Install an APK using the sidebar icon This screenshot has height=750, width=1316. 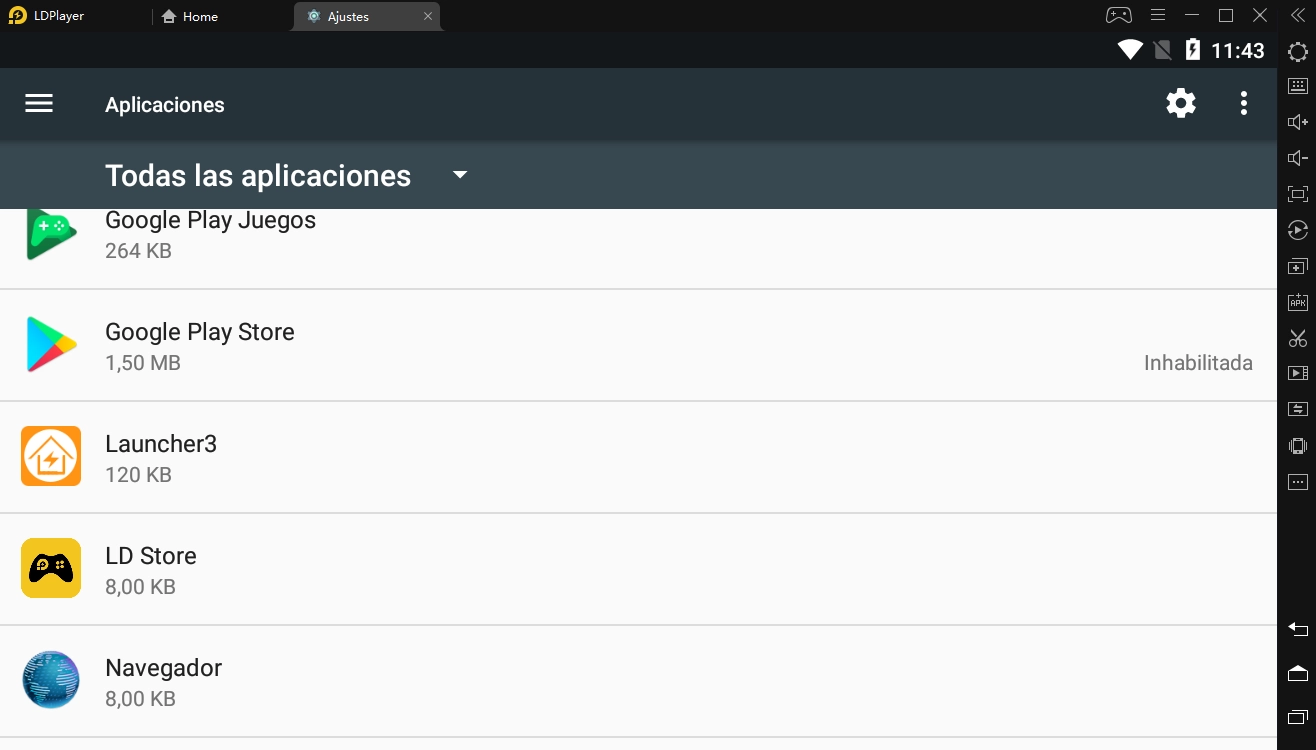(x=1297, y=301)
